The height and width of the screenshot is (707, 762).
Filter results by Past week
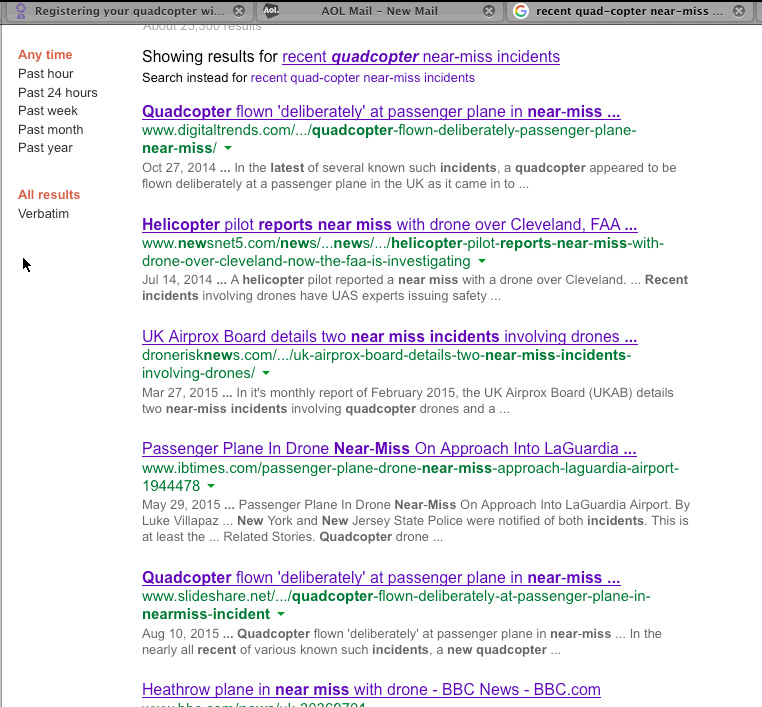48,111
